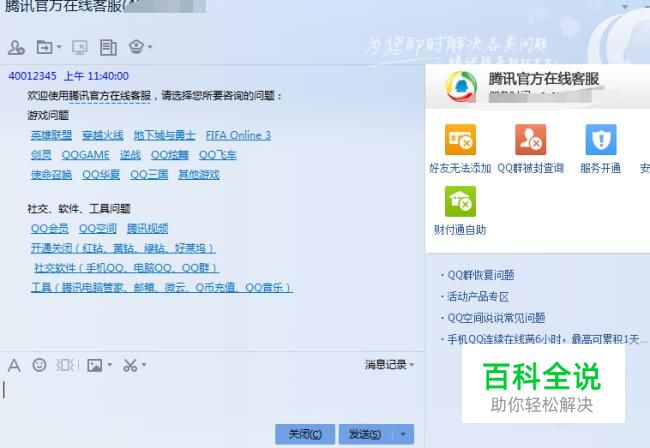Select the FIFA Online 3 link
The width and height of the screenshot is (650, 448).
[238, 135]
